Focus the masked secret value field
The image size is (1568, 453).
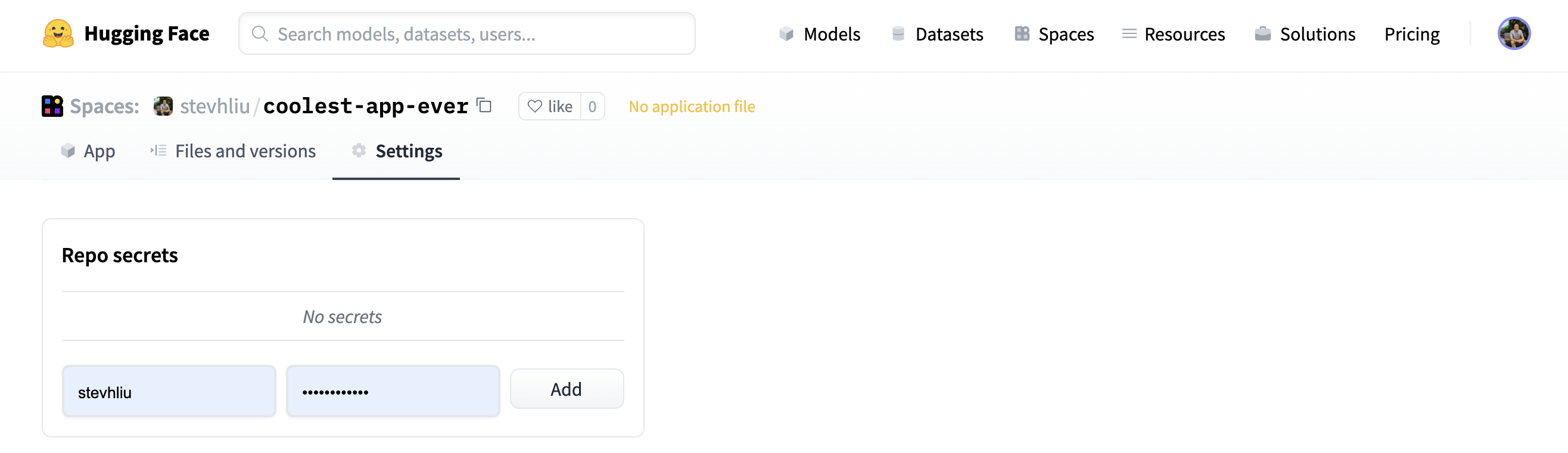pyautogui.click(x=393, y=392)
